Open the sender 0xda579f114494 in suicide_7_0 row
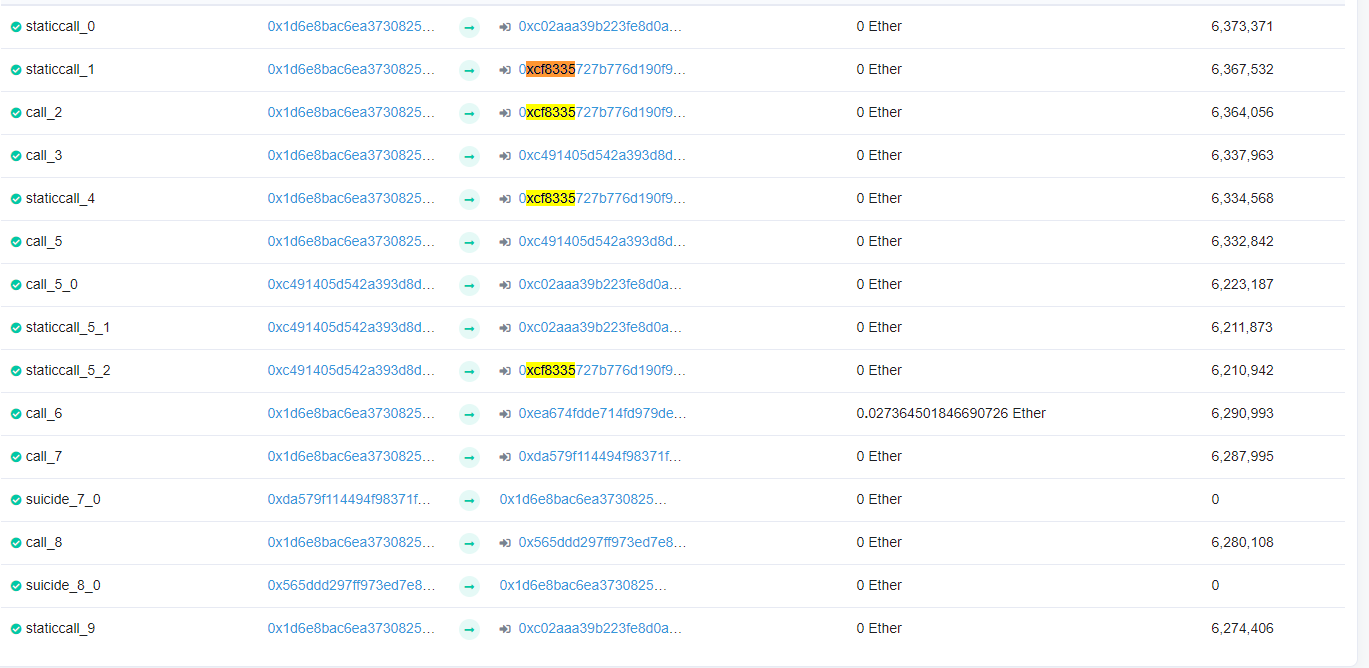This screenshot has height=668, width=1369. click(349, 500)
